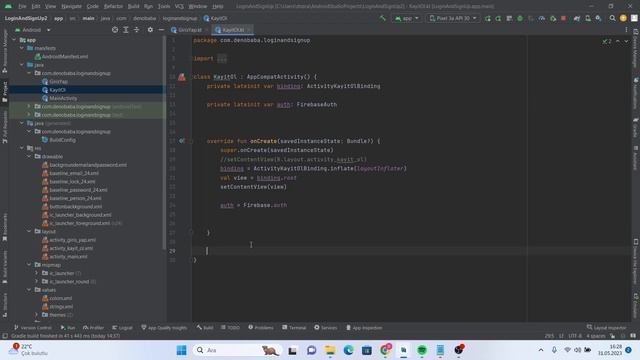640x360 pixels.
Task: Click the onCreate override gutter icon
Action: (x=182, y=141)
